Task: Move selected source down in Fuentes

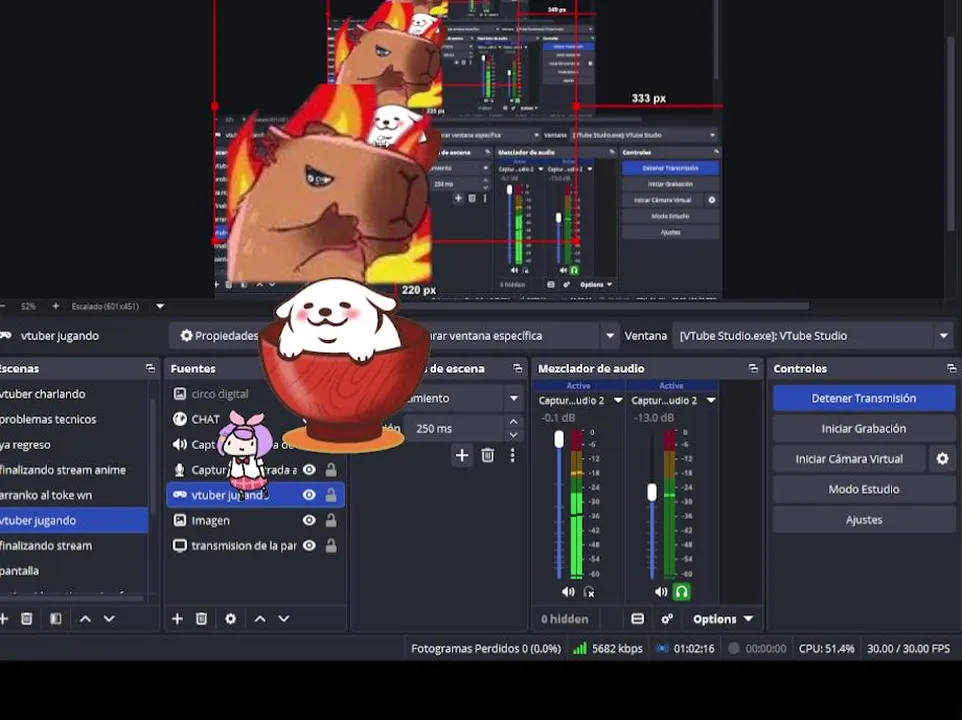Action: [283, 619]
